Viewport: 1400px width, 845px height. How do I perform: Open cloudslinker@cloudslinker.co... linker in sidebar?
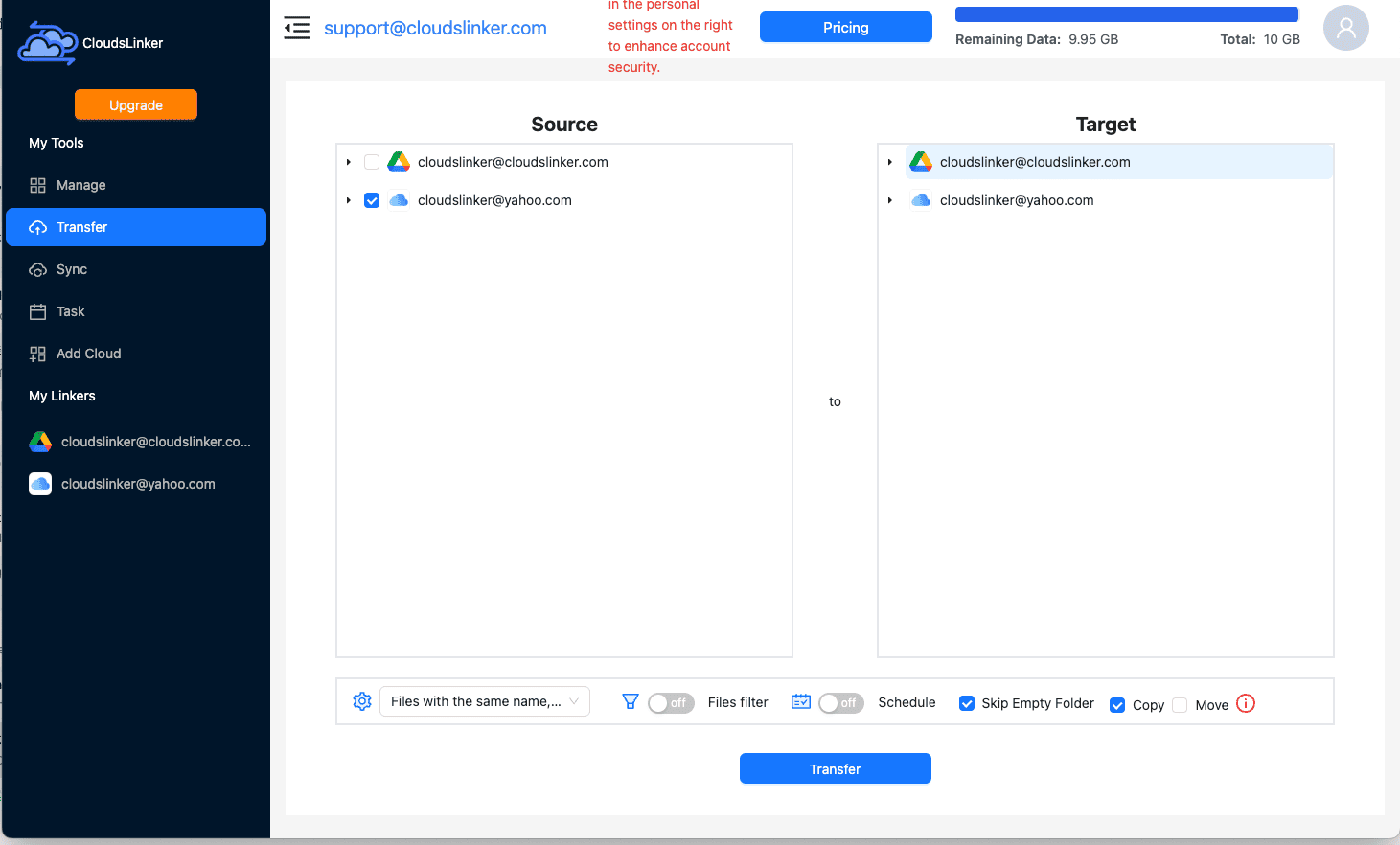coord(136,442)
